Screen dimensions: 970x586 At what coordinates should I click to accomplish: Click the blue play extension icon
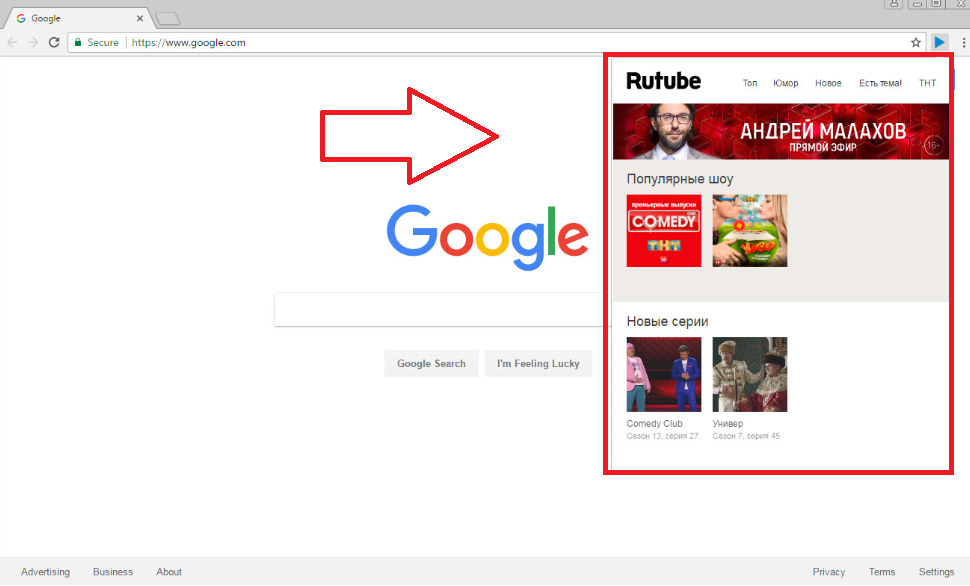pos(939,42)
